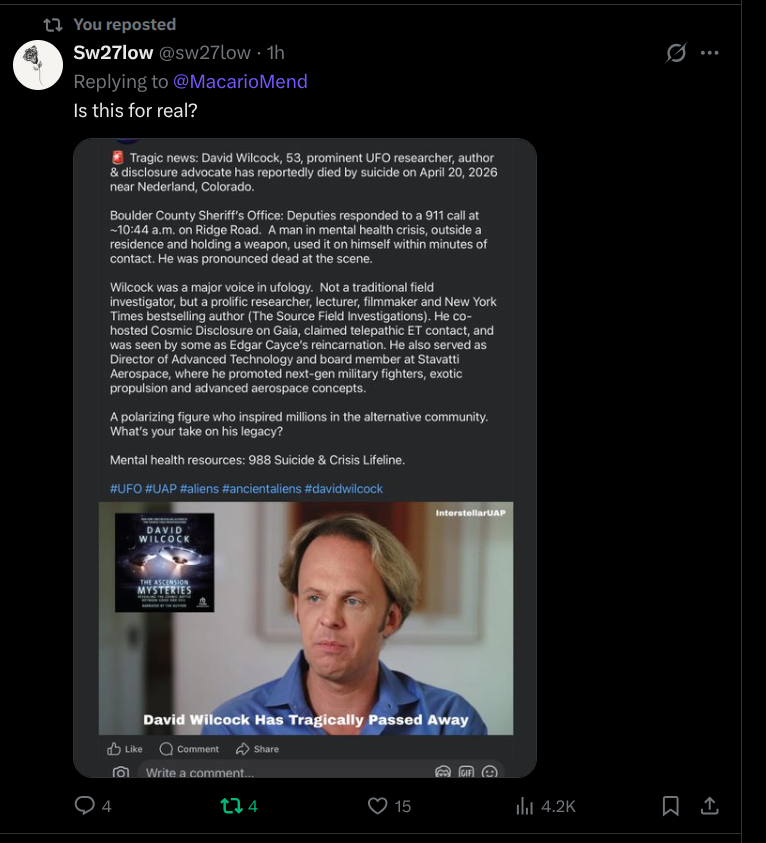Click the like count number 15

(x=402, y=806)
